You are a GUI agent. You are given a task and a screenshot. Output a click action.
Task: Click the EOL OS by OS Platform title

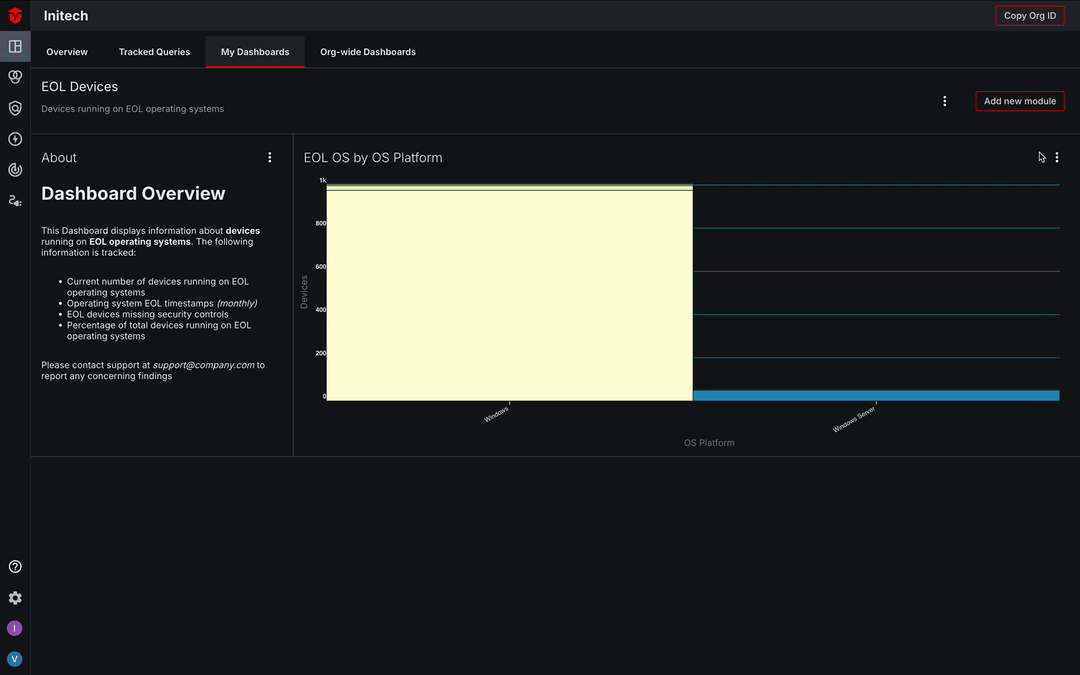373,158
